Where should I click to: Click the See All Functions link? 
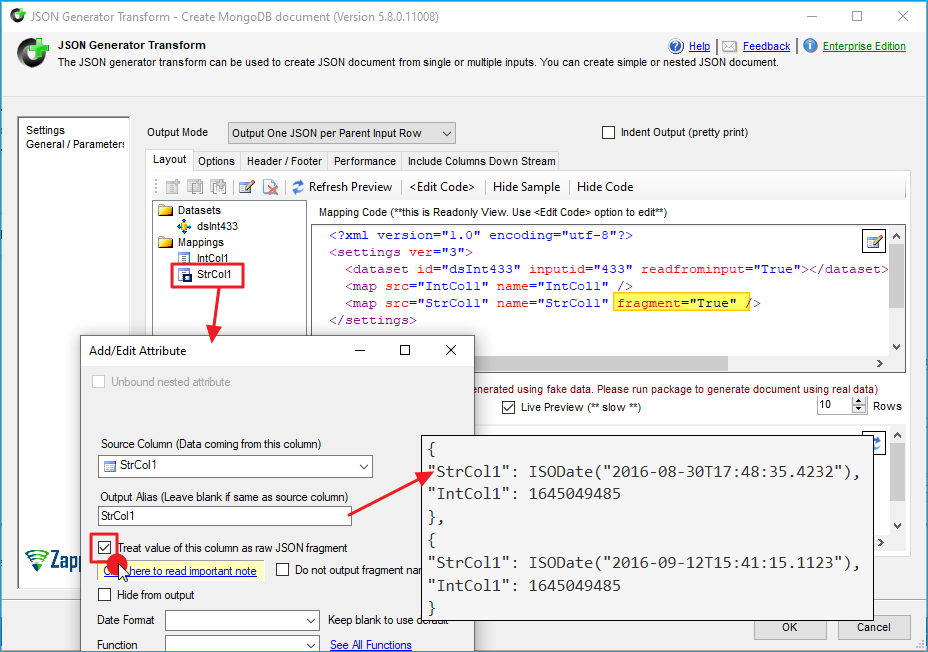tap(370, 645)
